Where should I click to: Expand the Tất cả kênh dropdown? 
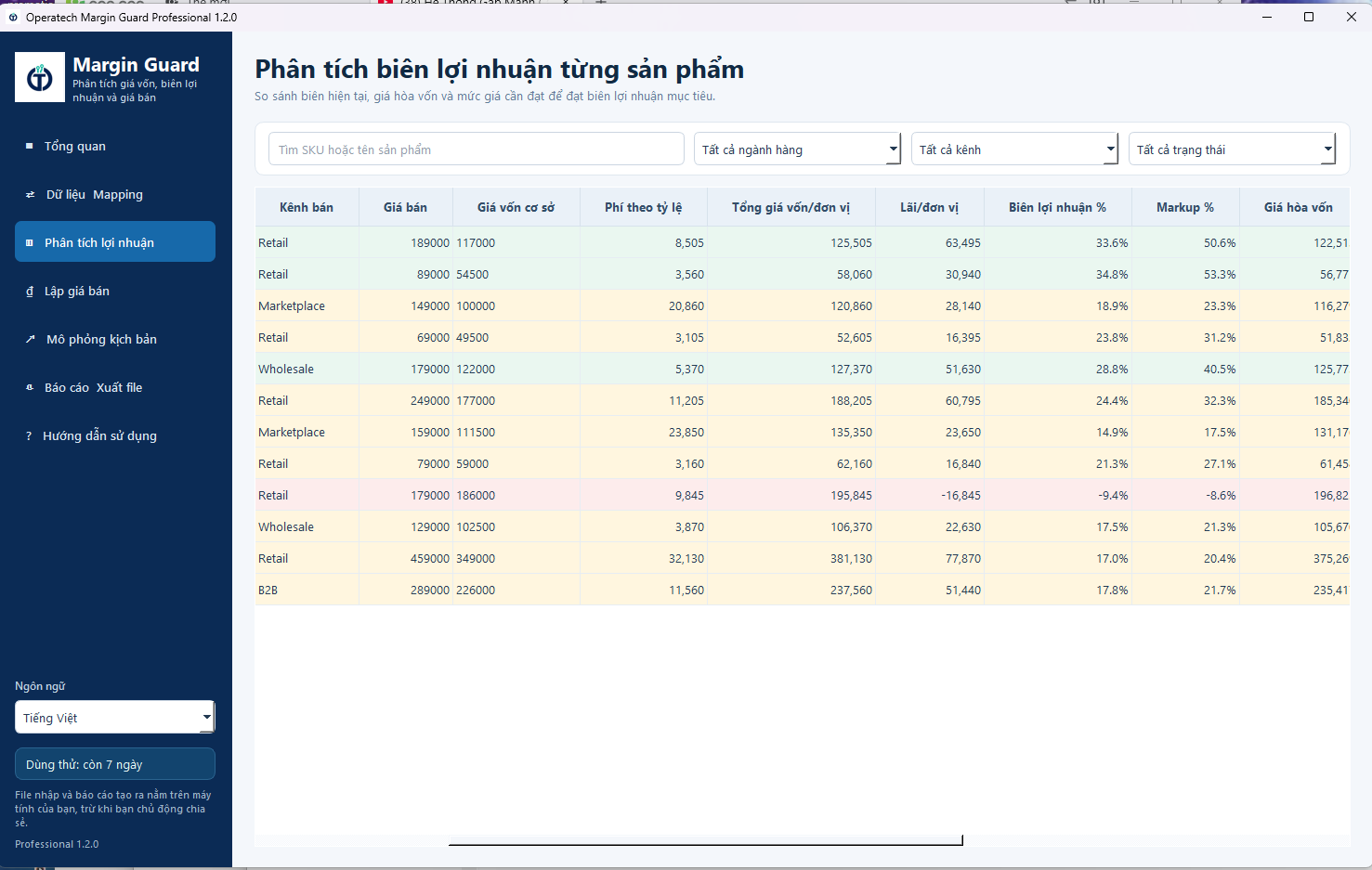[x=1014, y=149]
